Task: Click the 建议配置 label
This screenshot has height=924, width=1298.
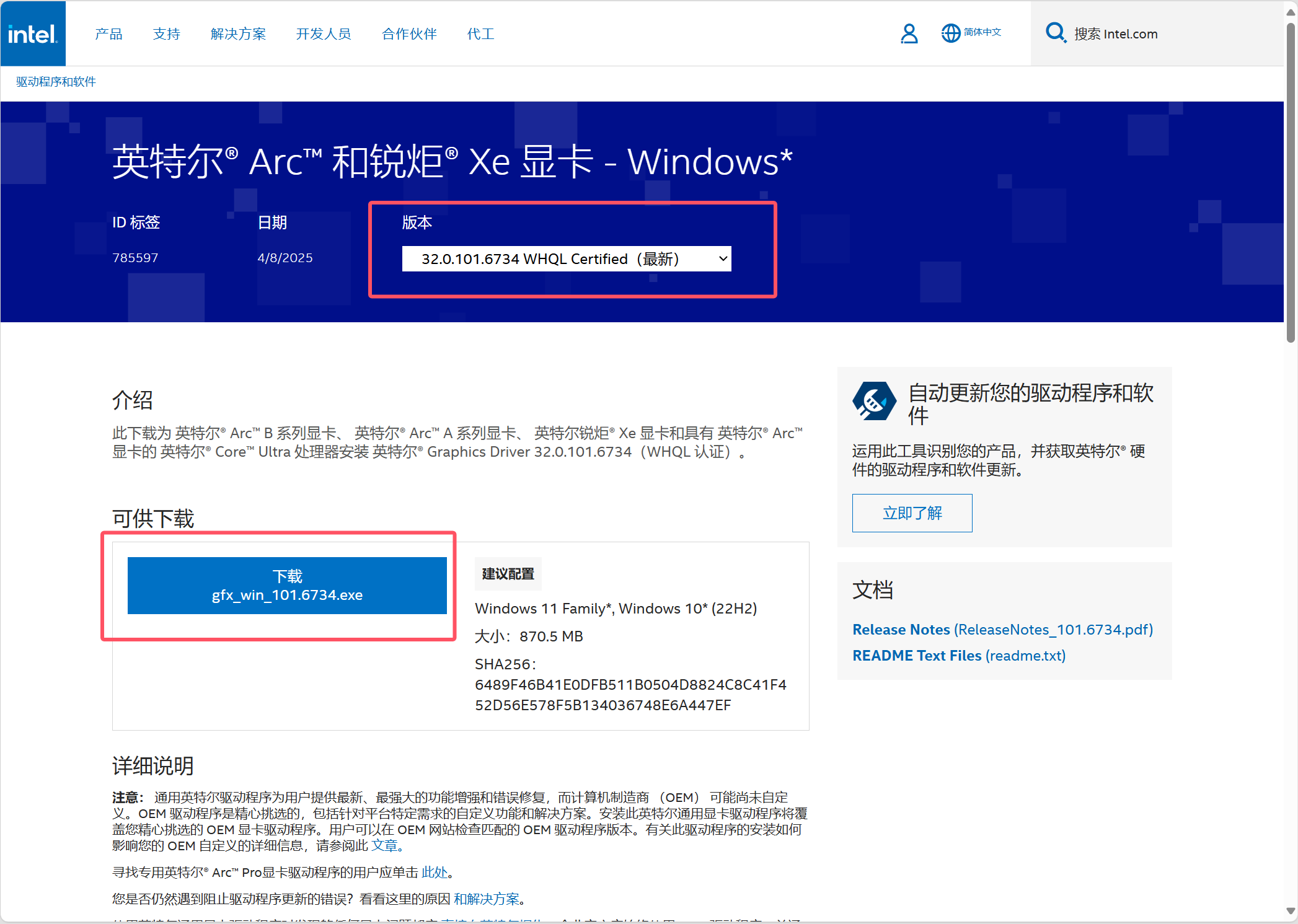Action: (x=508, y=574)
